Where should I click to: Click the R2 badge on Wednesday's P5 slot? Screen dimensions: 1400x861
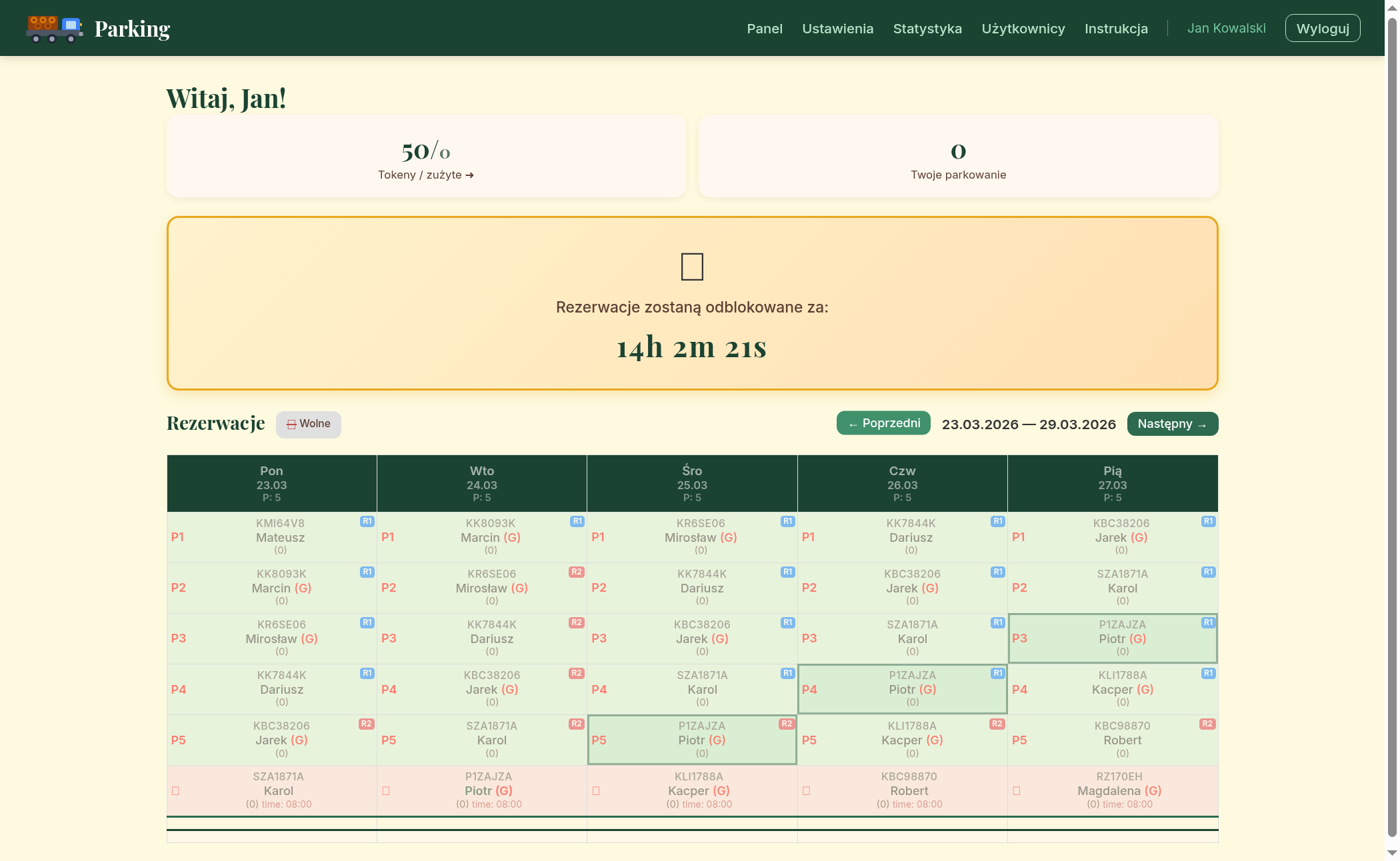click(787, 724)
